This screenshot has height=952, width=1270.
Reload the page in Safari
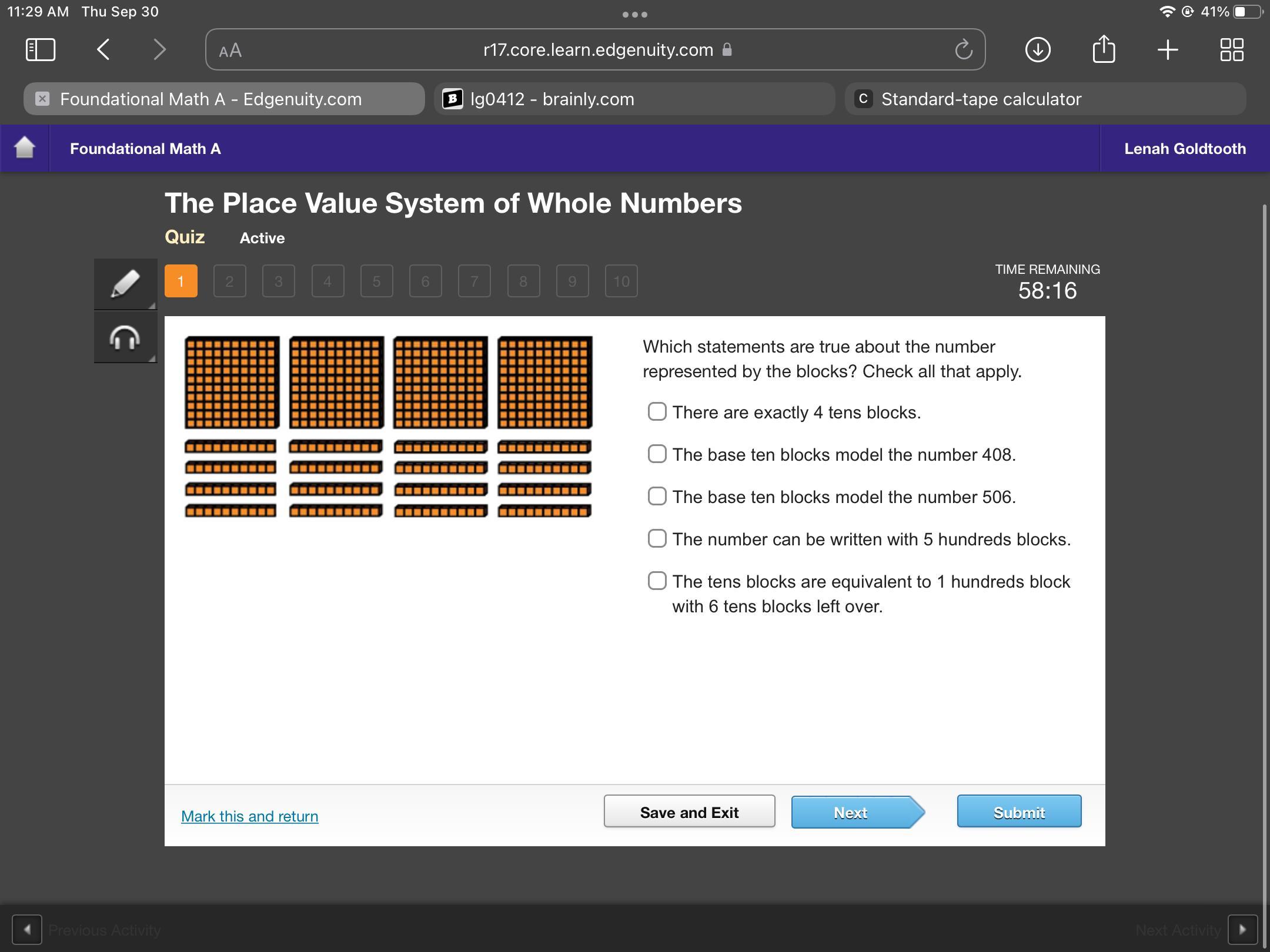[x=964, y=49]
